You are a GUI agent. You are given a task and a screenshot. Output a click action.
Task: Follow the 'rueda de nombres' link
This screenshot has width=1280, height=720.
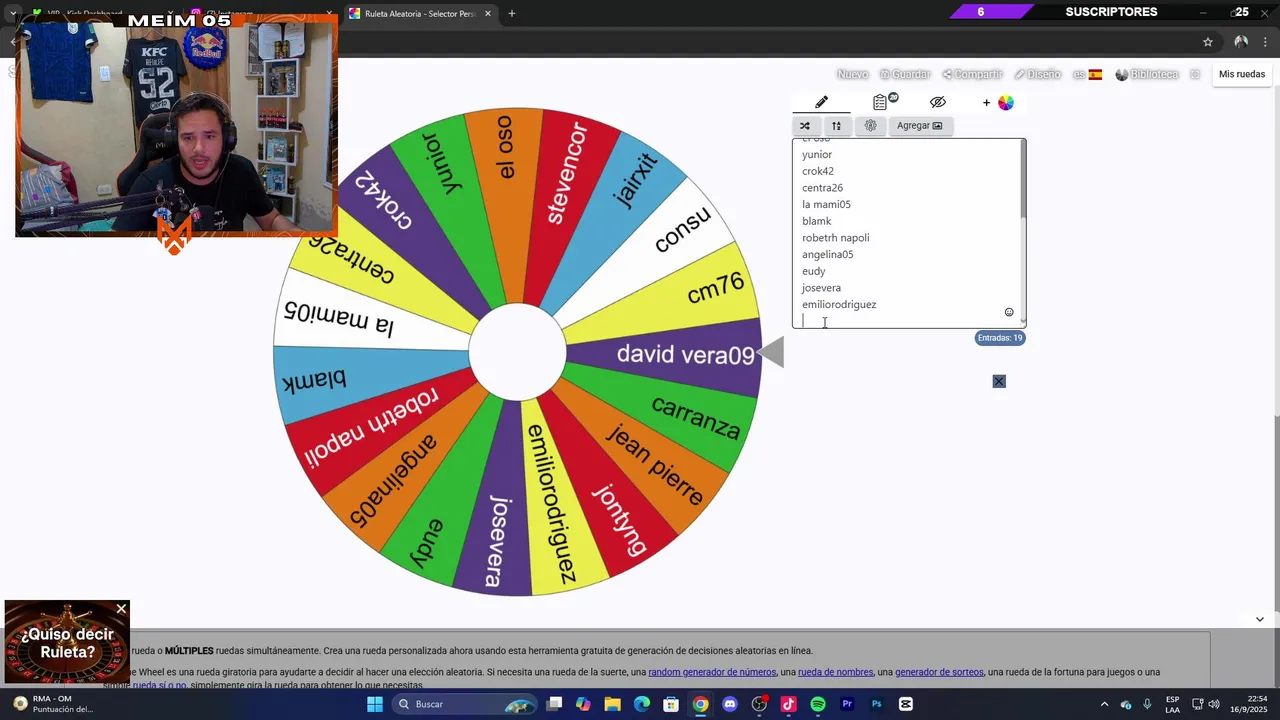835,672
